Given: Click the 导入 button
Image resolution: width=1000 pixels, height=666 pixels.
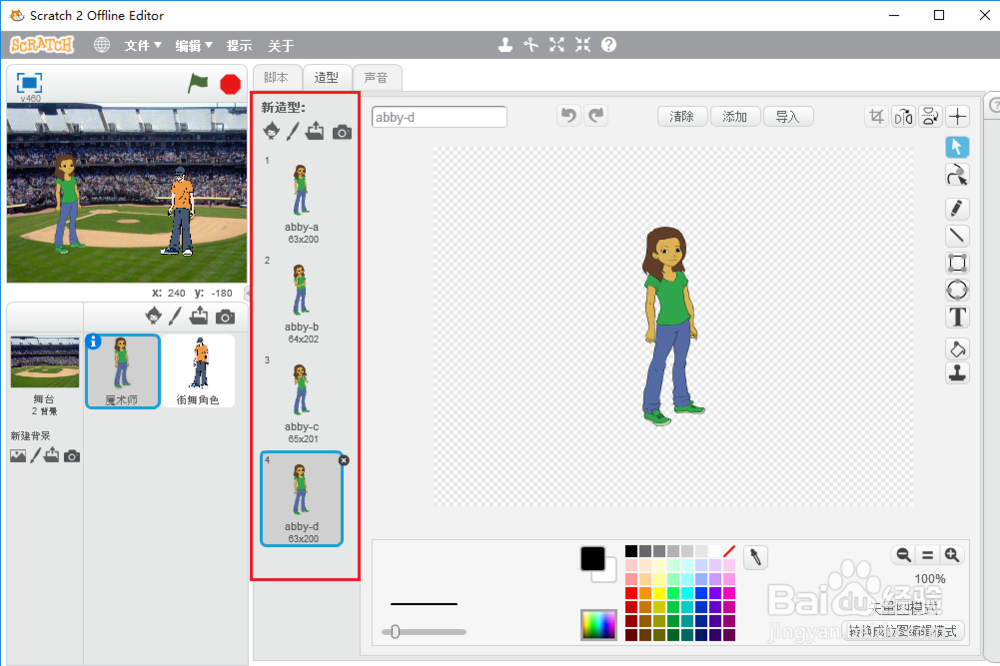Looking at the screenshot, I should [x=788, y=117].
